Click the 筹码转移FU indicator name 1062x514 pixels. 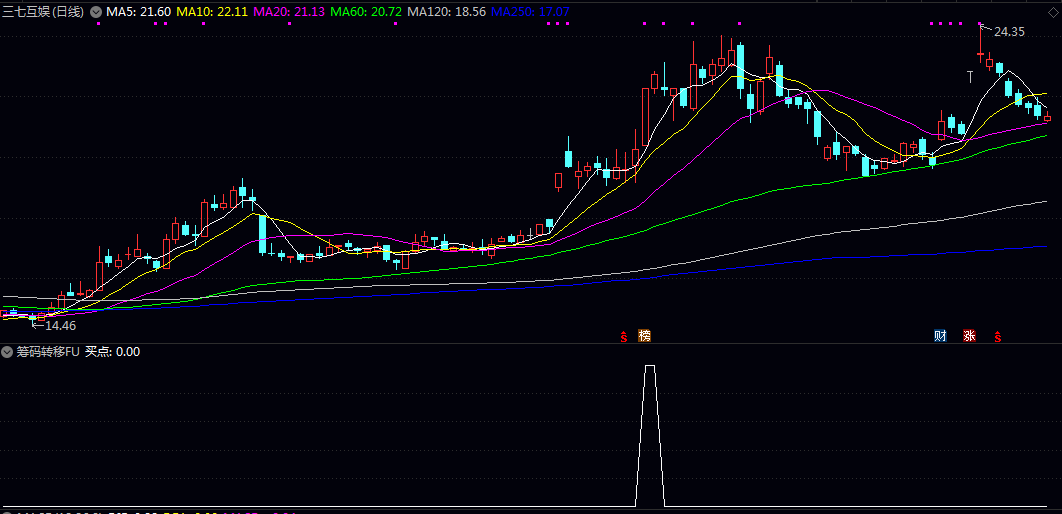click(48, 352)
